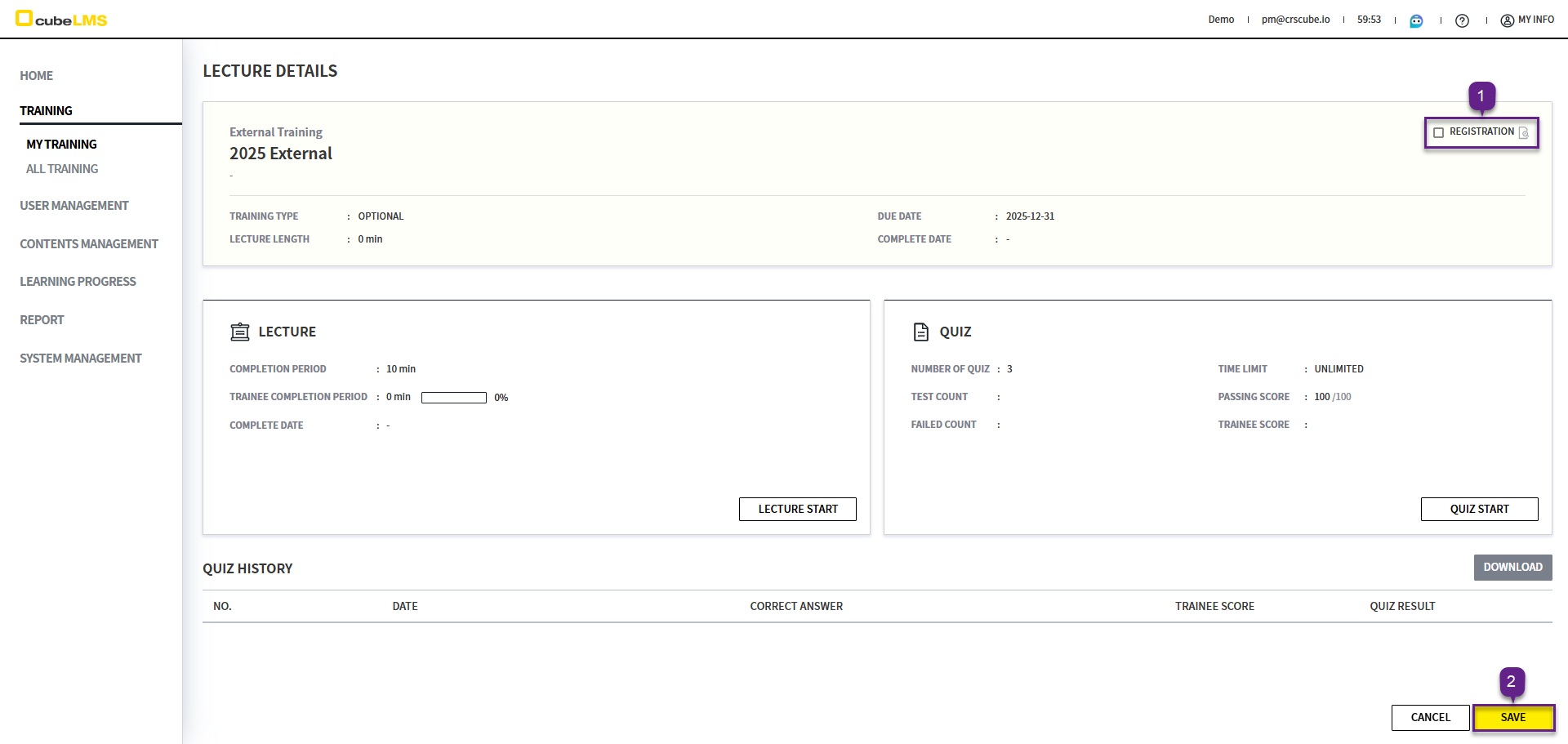Viewport: 1568px width, 744px height.
Task: Open the chatbot assistant icon
Action: [x=1416, y=20]
